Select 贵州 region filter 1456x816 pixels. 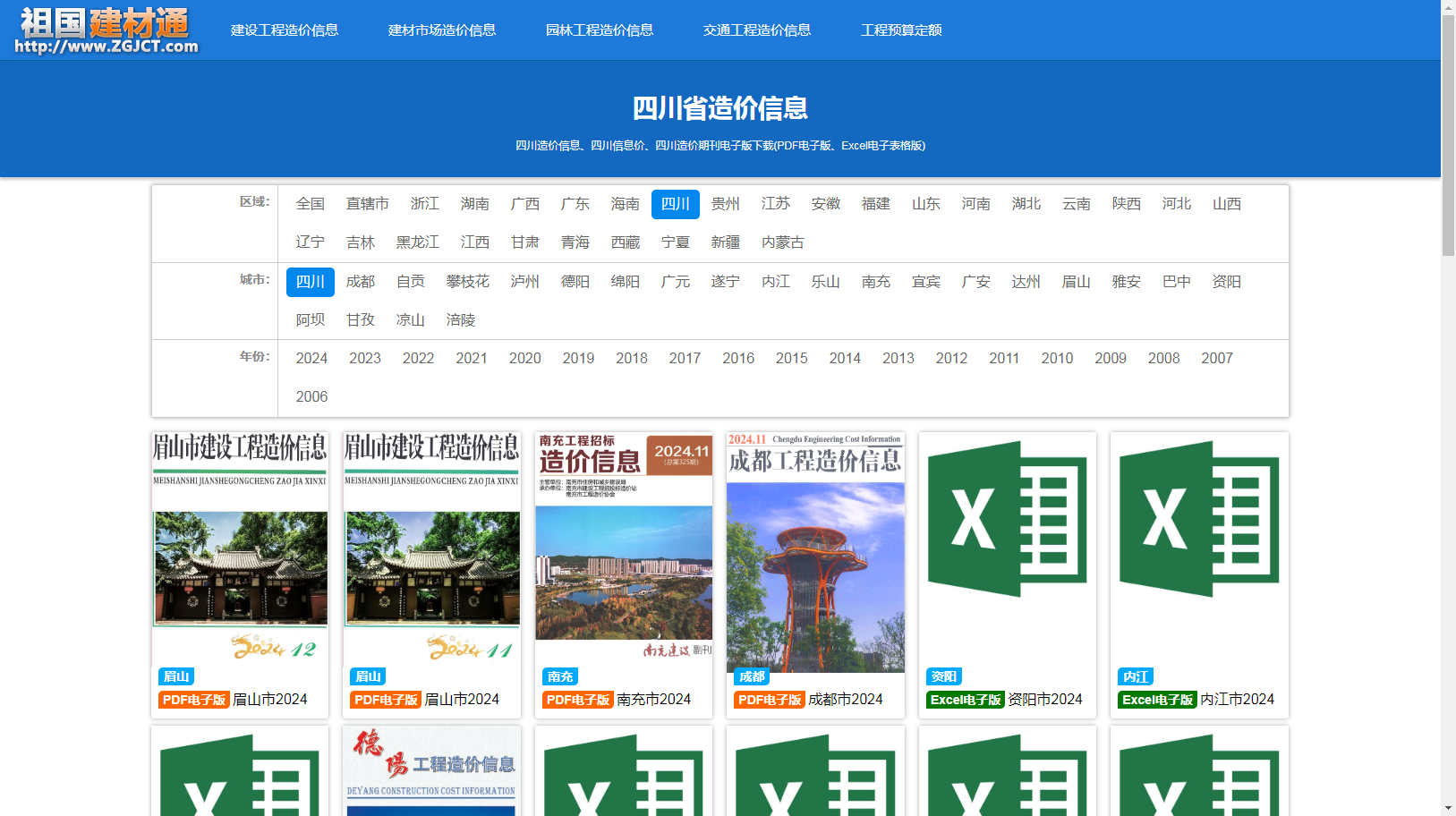click(726, 204)
